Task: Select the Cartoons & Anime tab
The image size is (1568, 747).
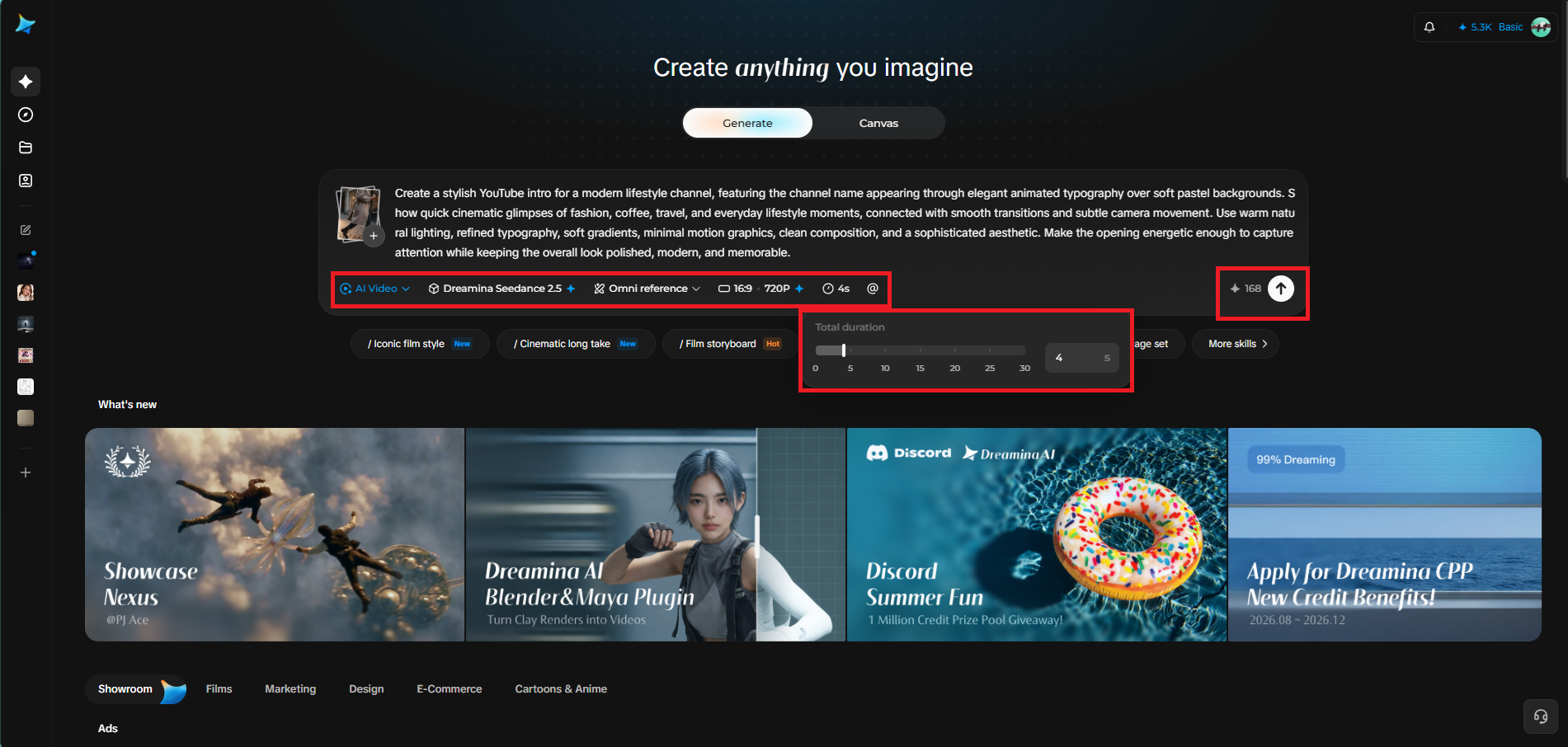Action: [x=561, y=689]
